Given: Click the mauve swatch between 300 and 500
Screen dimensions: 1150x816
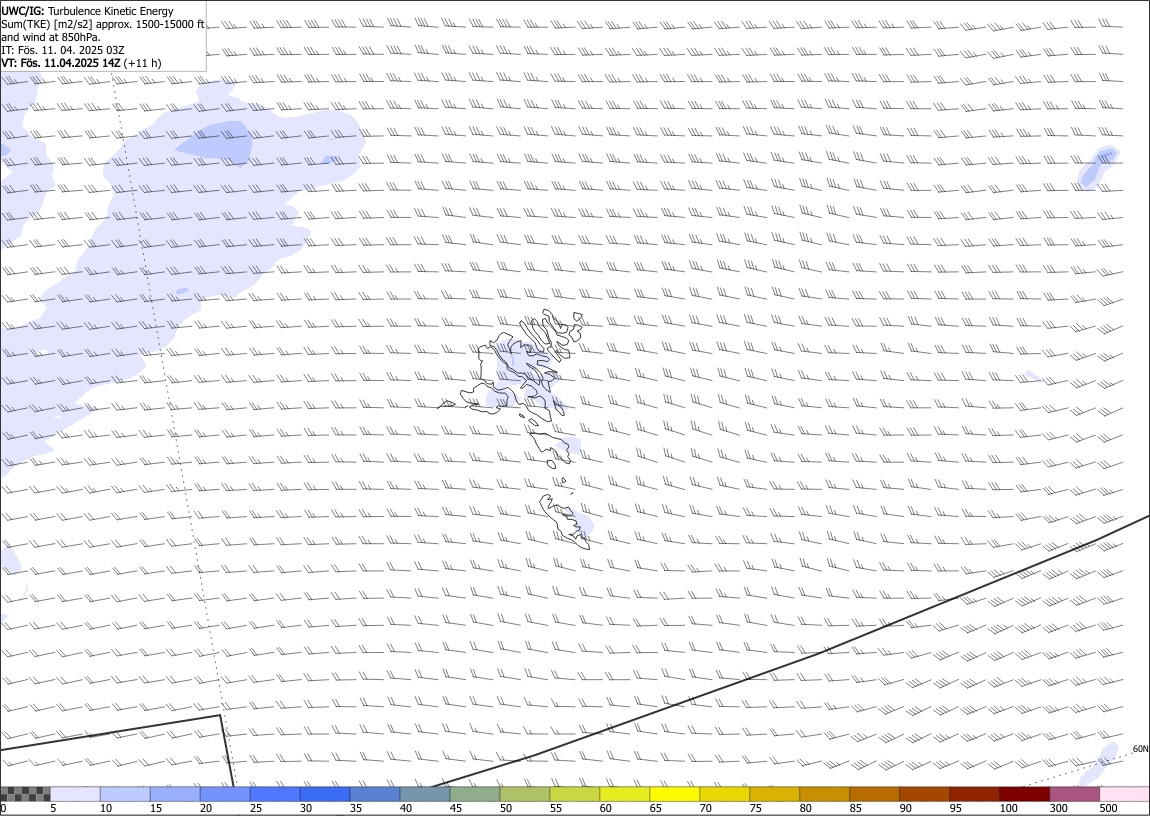Looking at the screenshot, I should pyautogui.click(x=1074, y=794).
